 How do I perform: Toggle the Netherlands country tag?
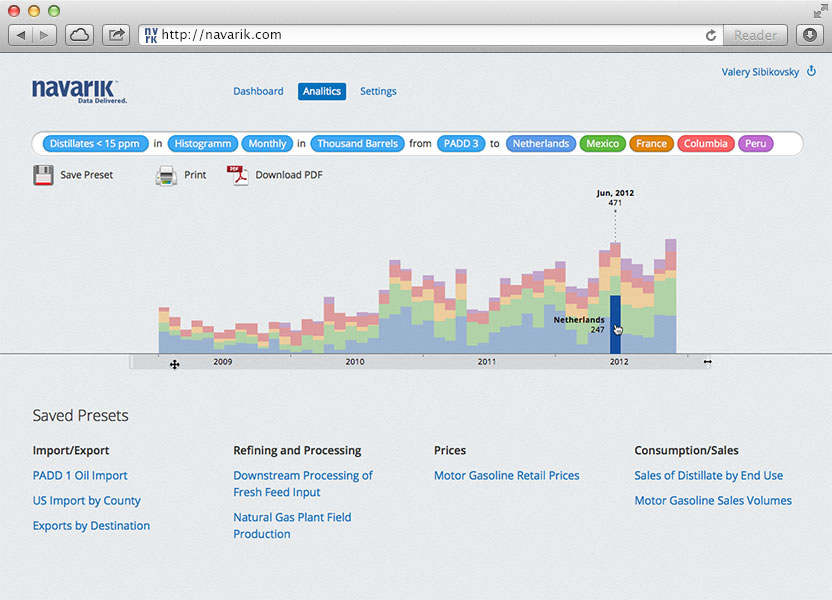pyautogui.click(x=540, y=144)
